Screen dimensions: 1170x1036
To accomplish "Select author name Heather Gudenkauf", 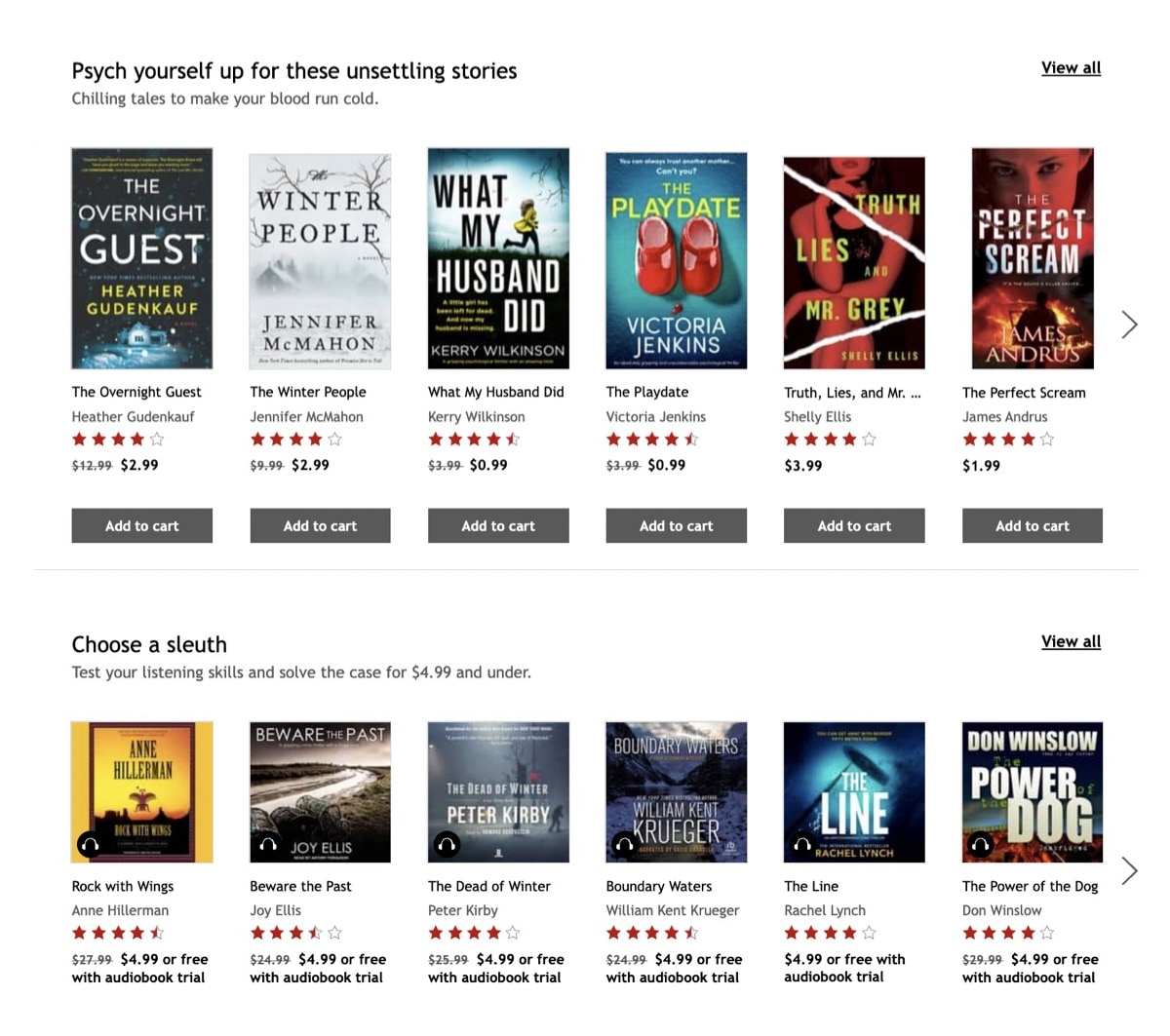I will [133, 416].
